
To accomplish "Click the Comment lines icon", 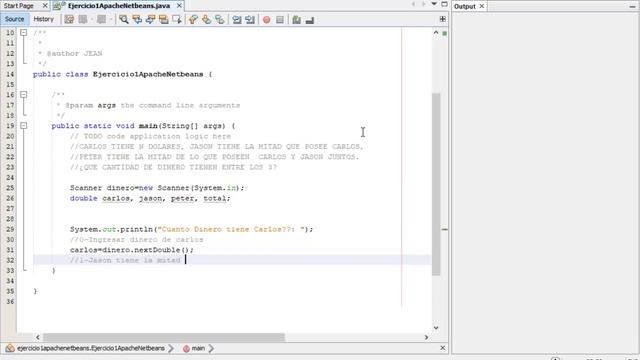I will click(x=296, y=19).
